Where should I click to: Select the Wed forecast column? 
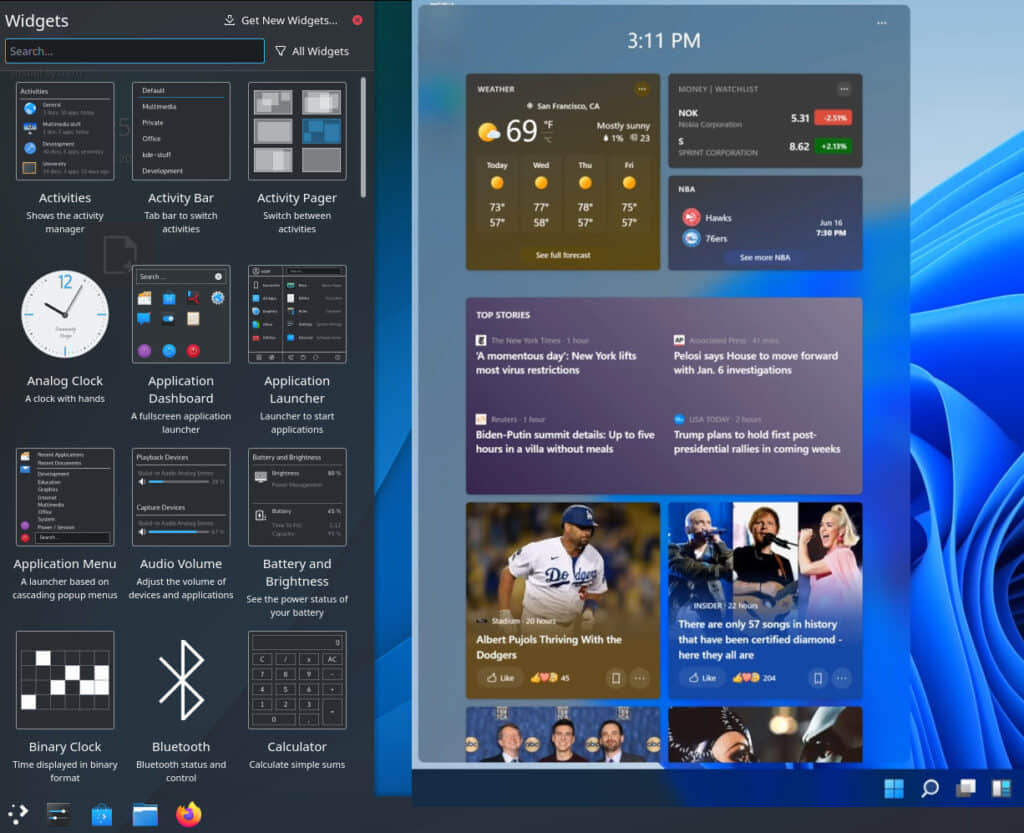pyautogui.click(x=541, y=195)
